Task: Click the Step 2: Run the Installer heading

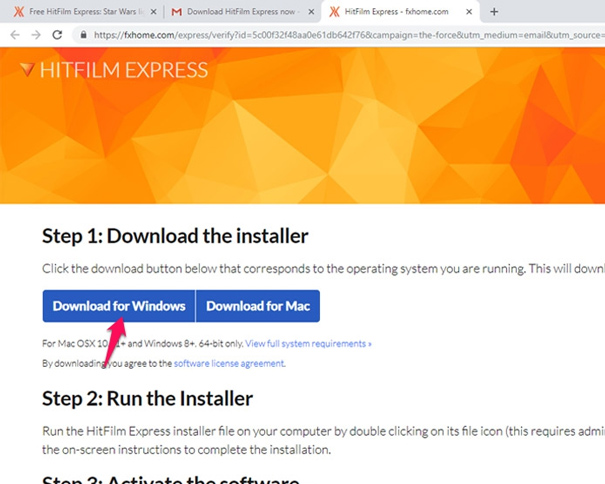Action: click(x=147, y=398)
